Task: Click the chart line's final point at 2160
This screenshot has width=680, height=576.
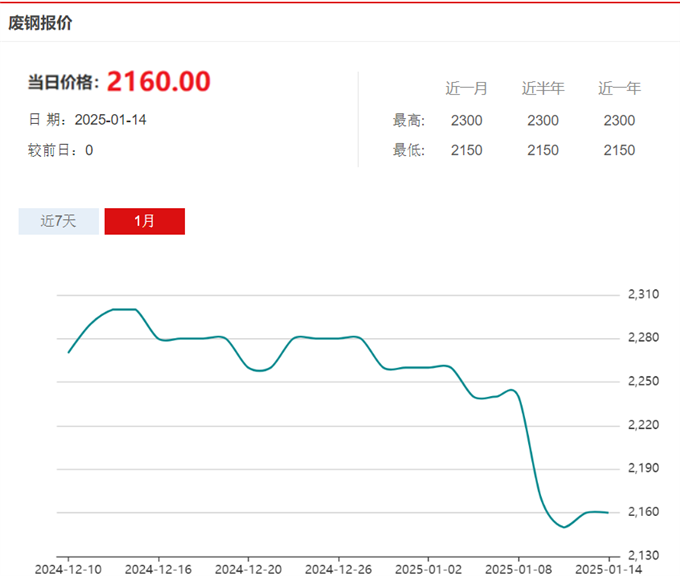Action: 608,513
